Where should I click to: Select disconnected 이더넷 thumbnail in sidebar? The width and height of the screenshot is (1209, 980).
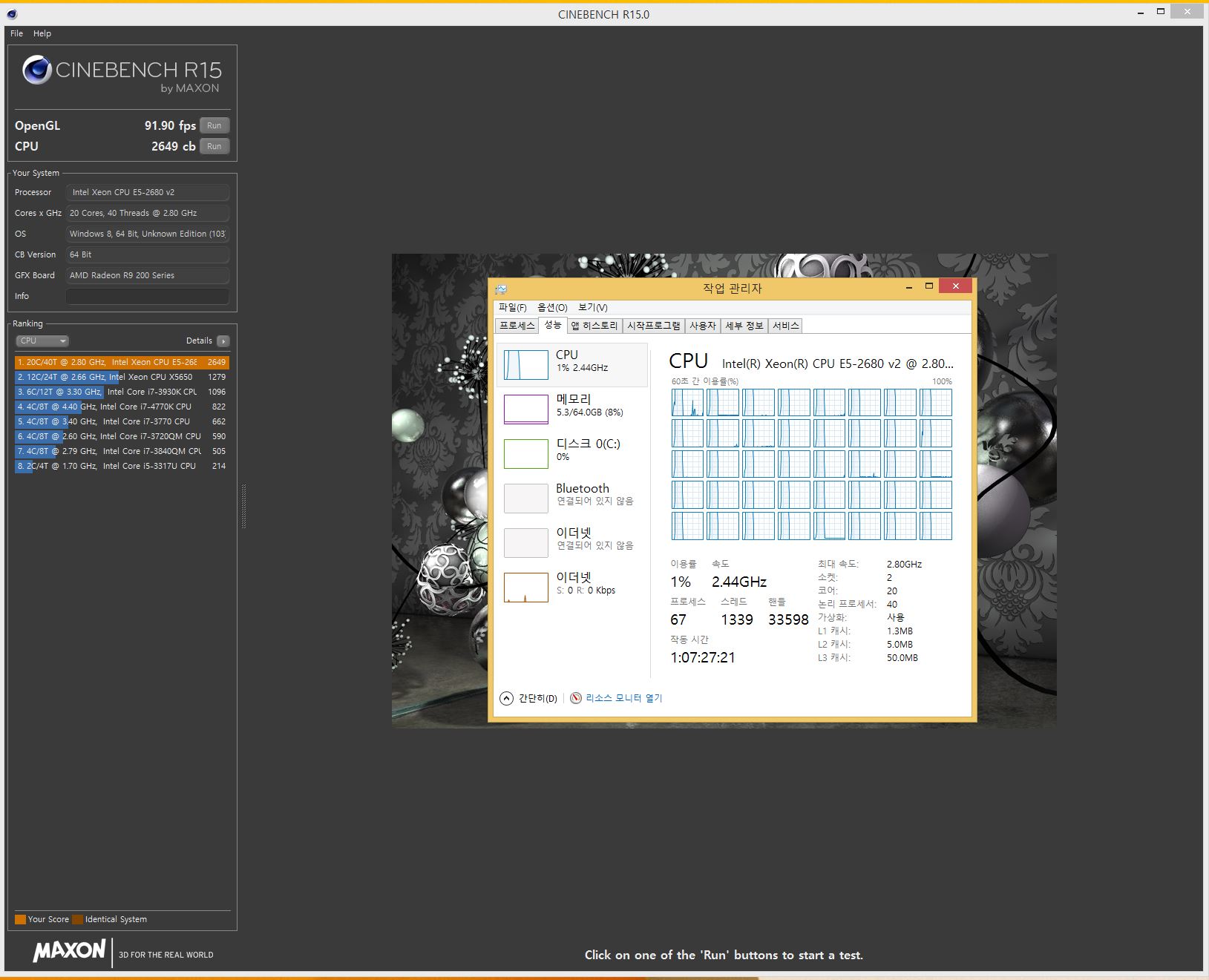coord(526,542)
